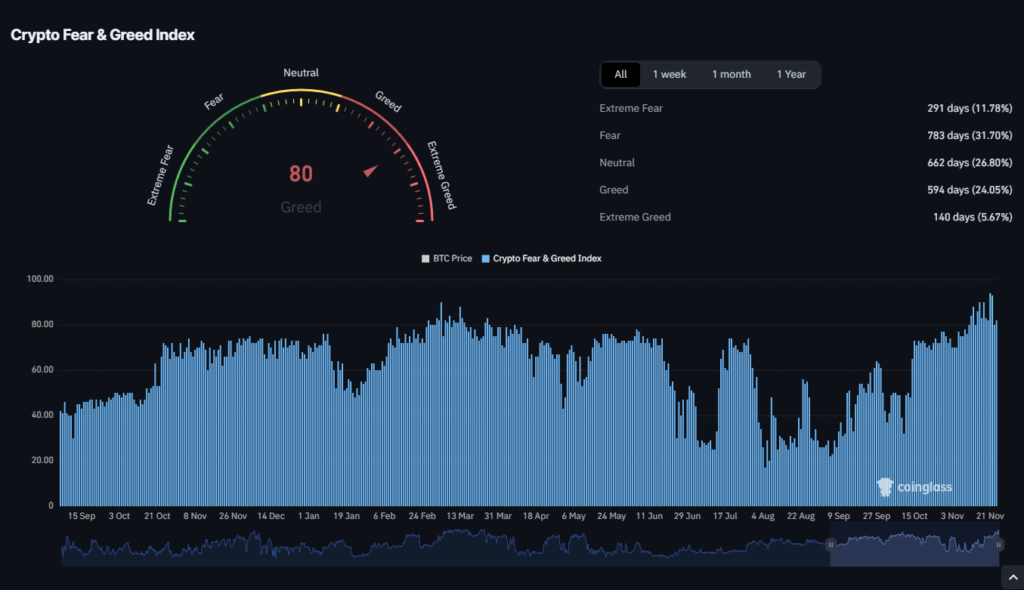Image resolution: width=1024 pixels, height=590 pixels.
Task: Toggle the Crypto Fear & Greed Index legend
Action: 541,259
